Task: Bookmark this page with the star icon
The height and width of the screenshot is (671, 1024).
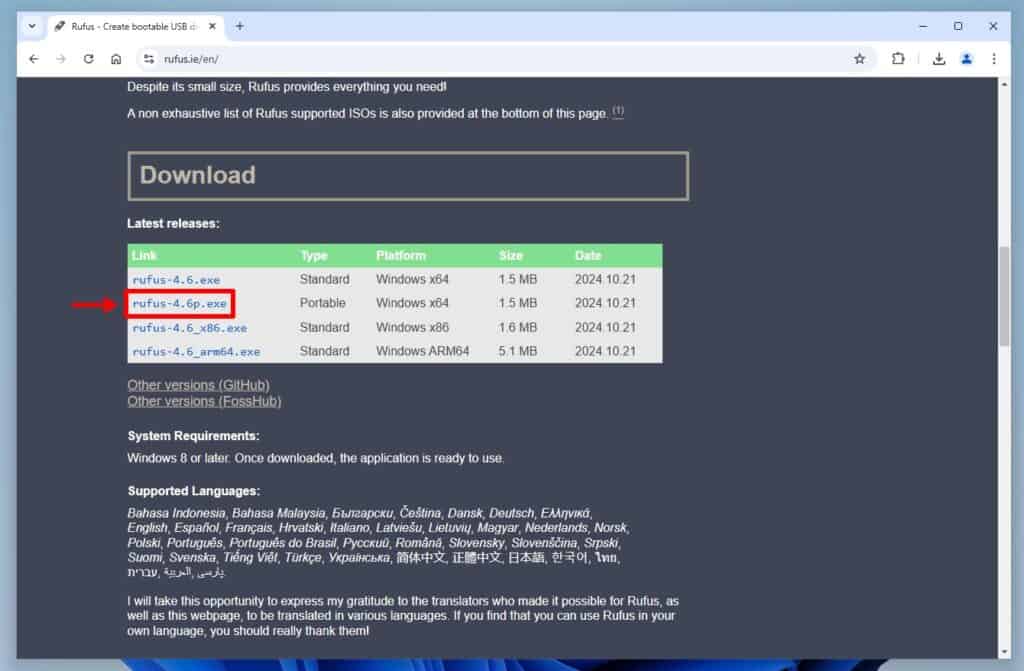Action: pos(859,59)
